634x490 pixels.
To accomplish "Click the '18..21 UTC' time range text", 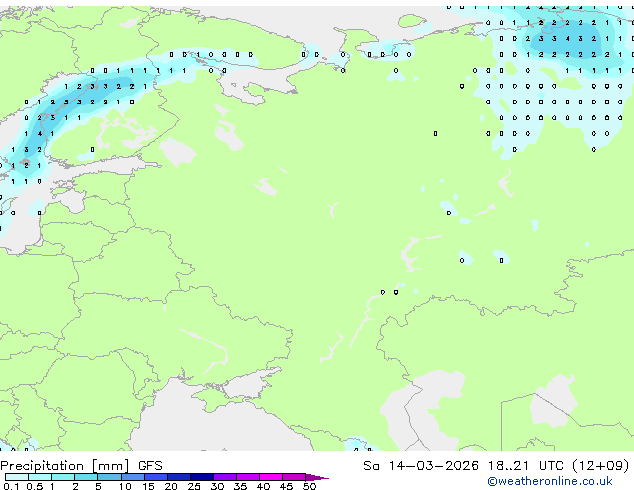I will 526,466.
